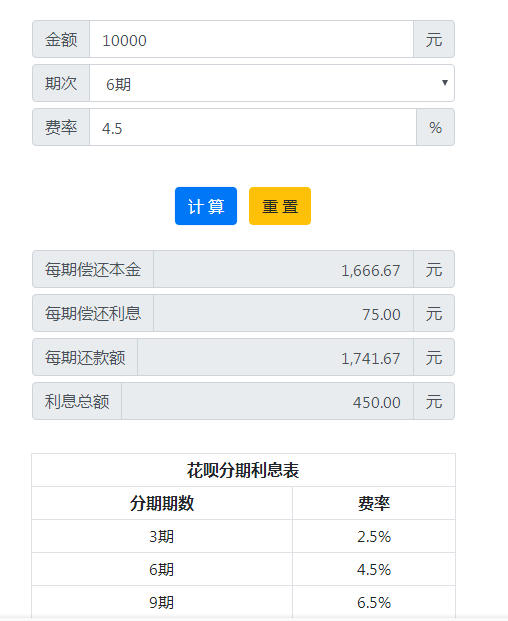Open the 期次 dropdown showing 6期
The image size is (508, 621).
(x=272, y=83)
